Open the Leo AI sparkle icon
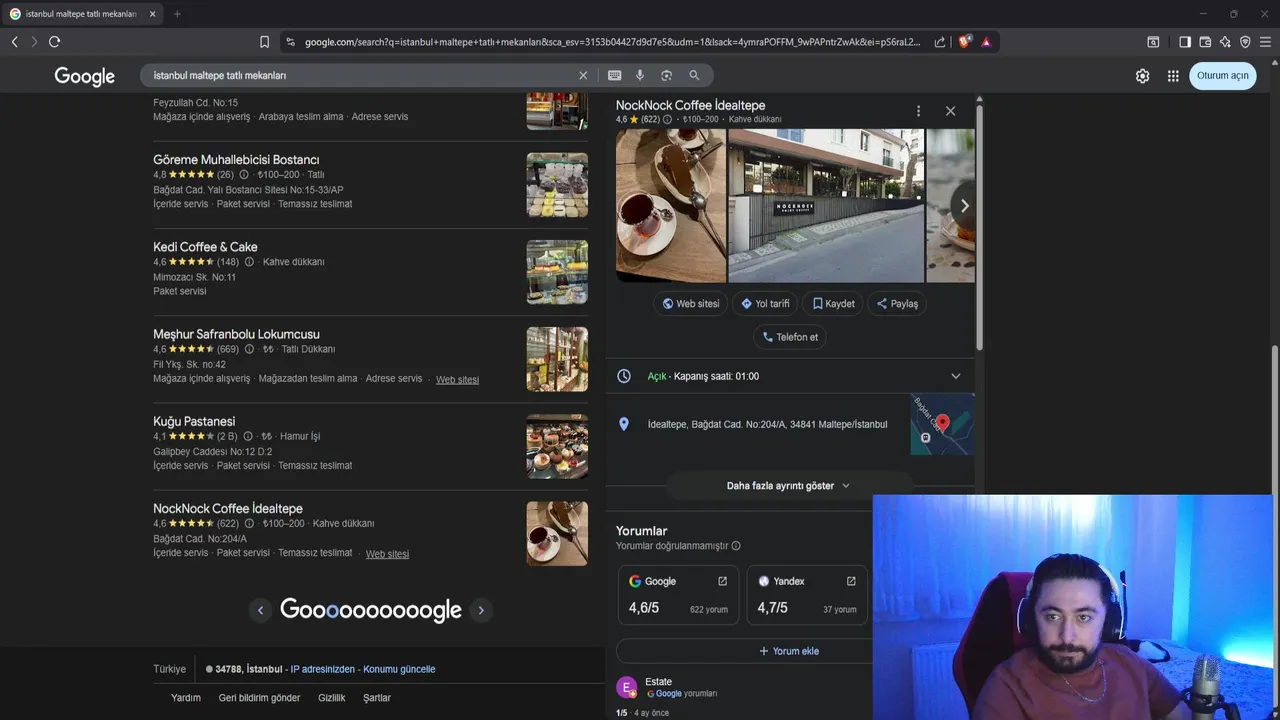 [x=1225, y=42]
